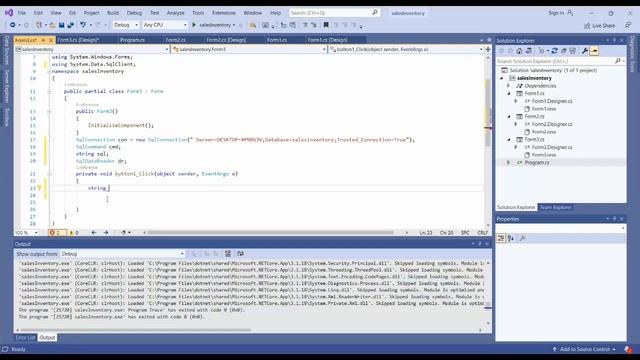Open the Build menu
This screenshot has width=640, height=360.
tap(113, 13)
